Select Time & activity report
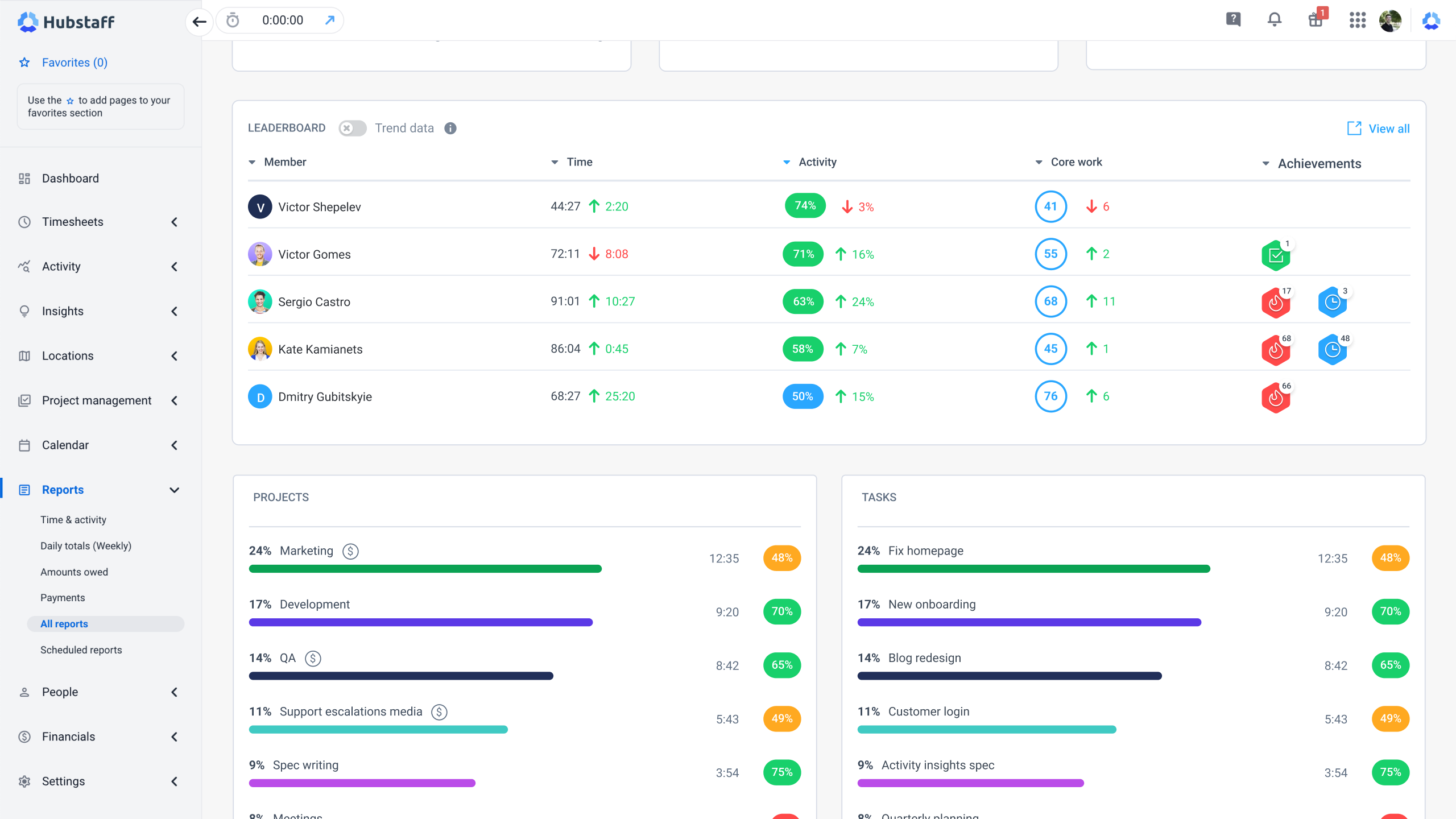The image size is (1456, 819). 73,519
